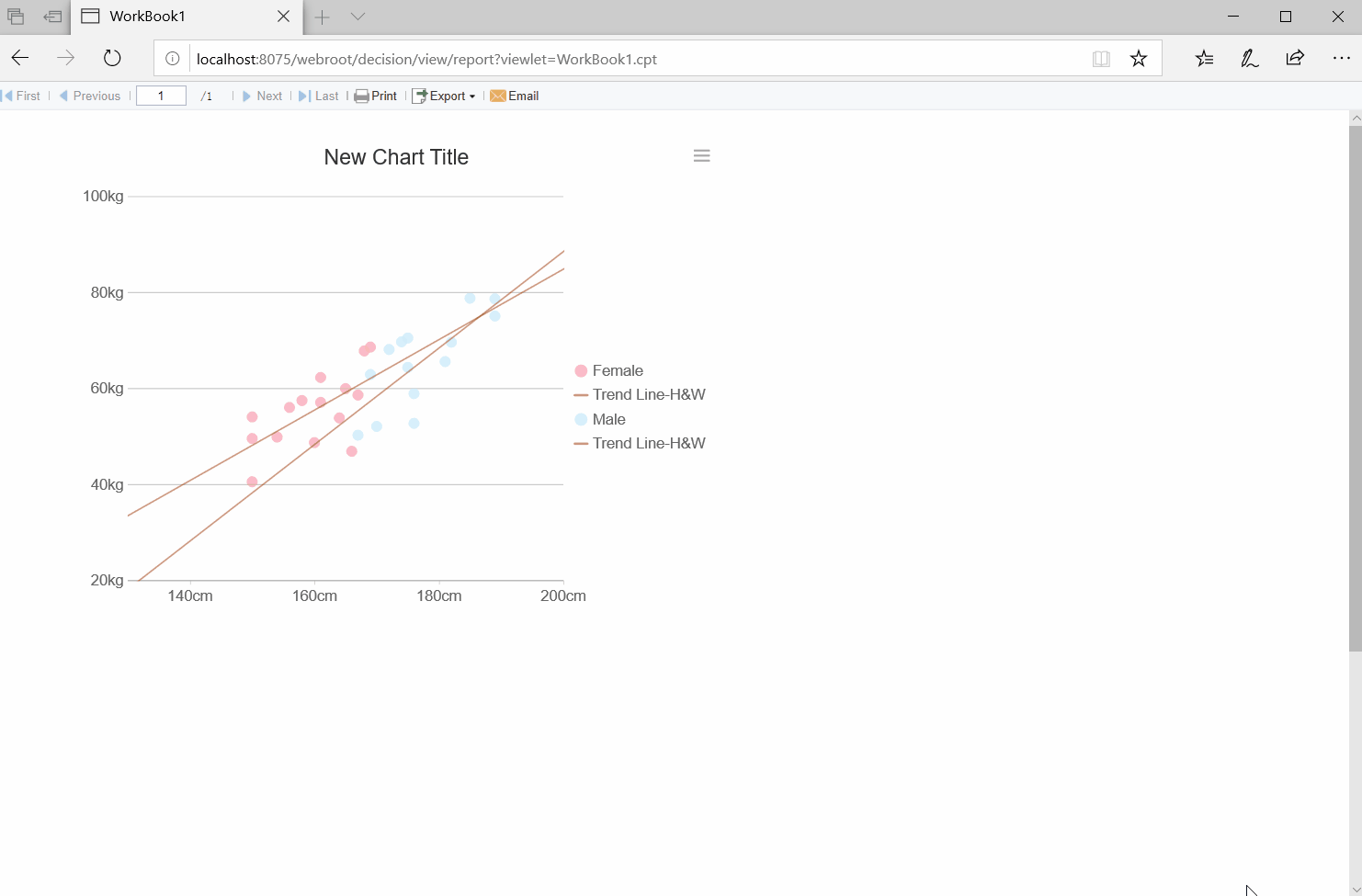Click the add notes pen icon
Viewport: 1362px width, 896px height.
click(x=1250, y=59)
